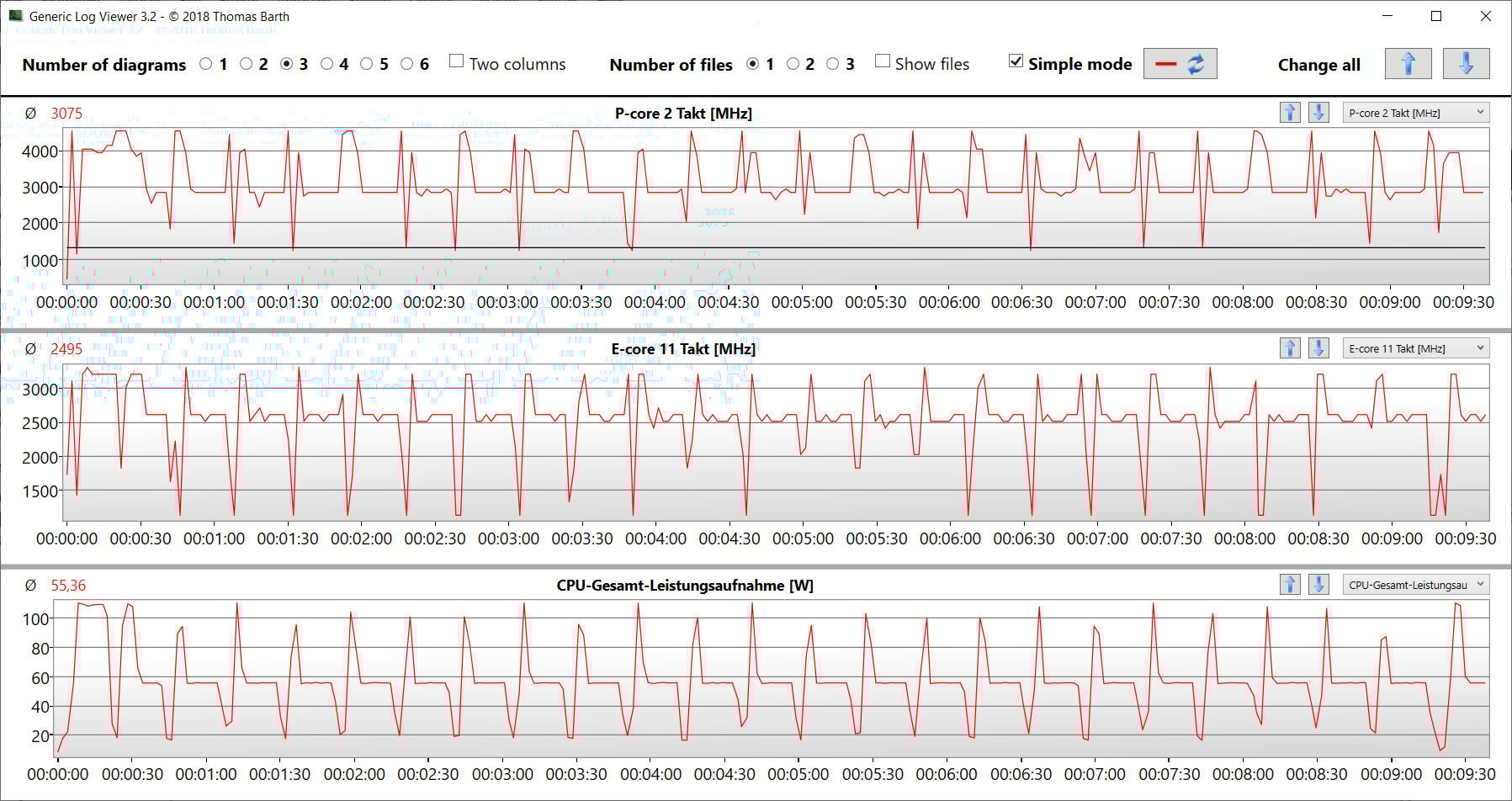Image resolution: width=1512 pixels, height=801 pixels.
Task: Set number of diagrams to 5
Action: pos(367,64)
